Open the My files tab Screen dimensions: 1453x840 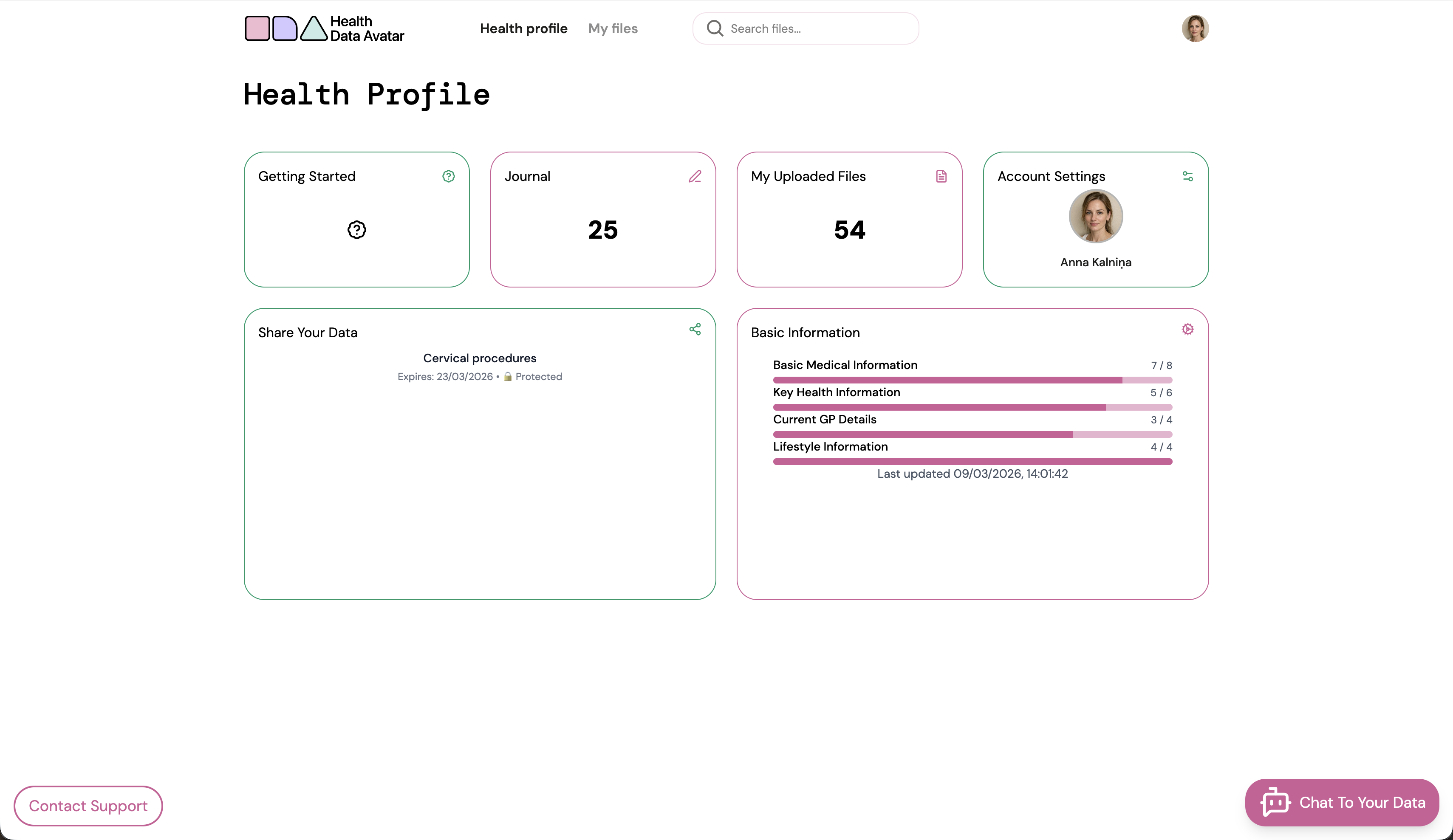click(x=612, y=28)
